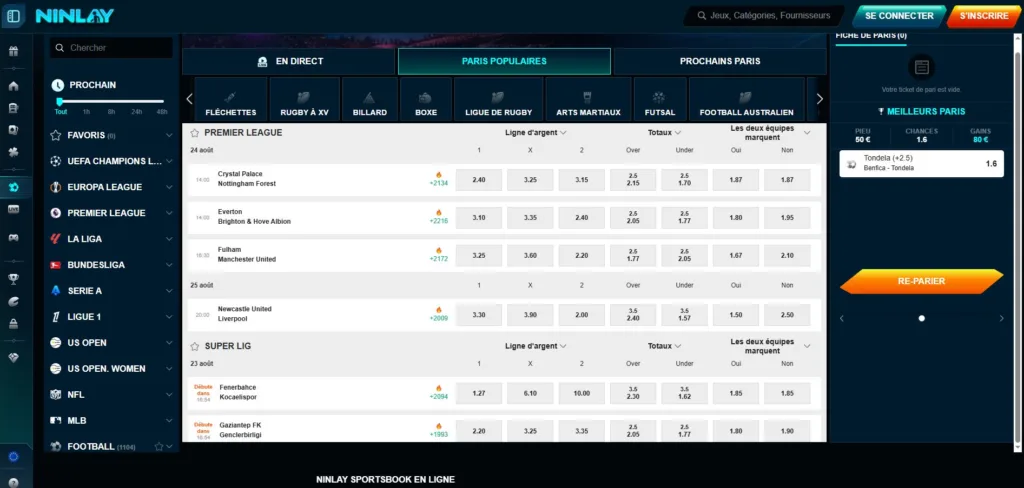Open the trophy tournaments icon

click(x=13, y=280)
